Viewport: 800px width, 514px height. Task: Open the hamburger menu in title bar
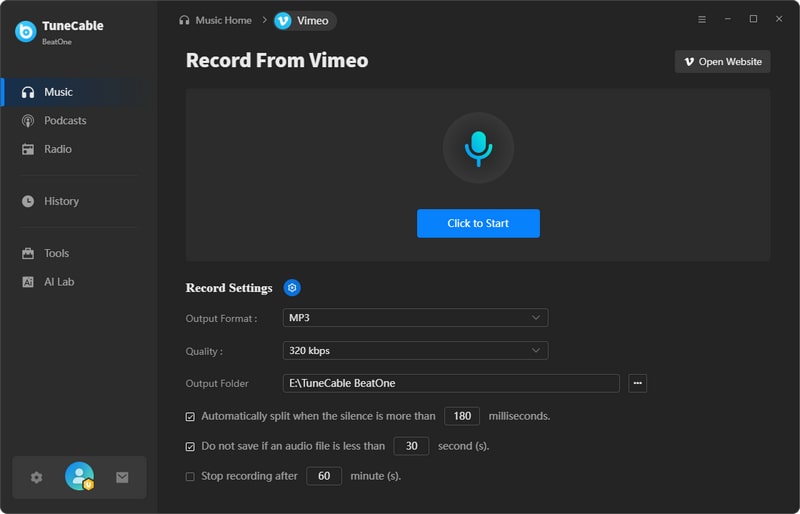point(702,19)
